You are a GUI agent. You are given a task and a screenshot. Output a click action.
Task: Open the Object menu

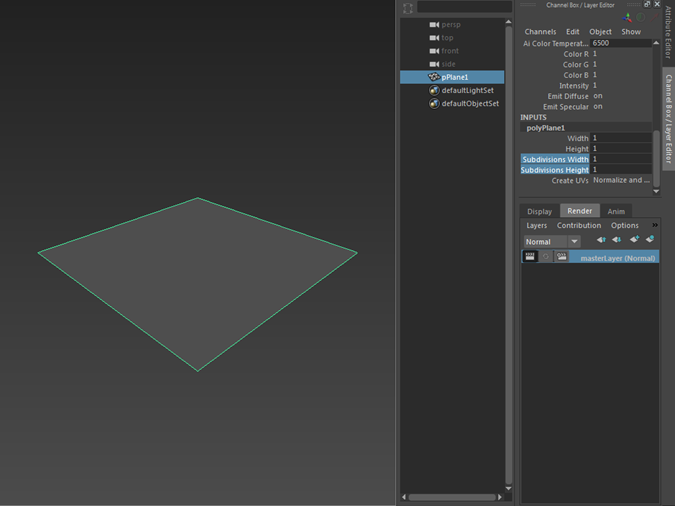click(600, 32)
